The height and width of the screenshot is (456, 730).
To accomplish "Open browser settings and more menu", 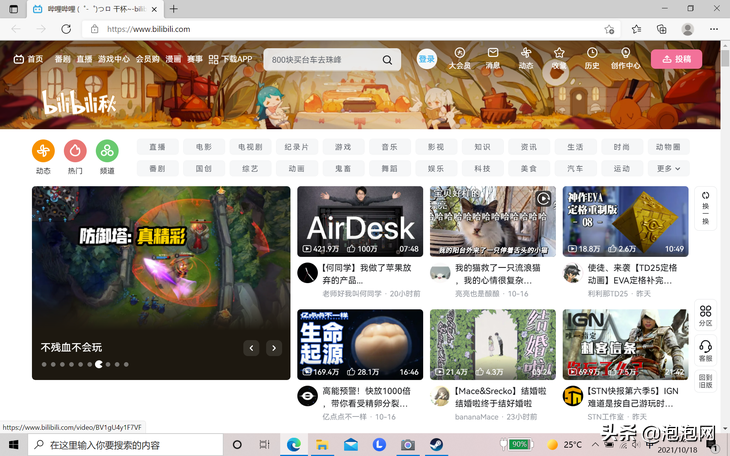I will click(x=714, y=29).
